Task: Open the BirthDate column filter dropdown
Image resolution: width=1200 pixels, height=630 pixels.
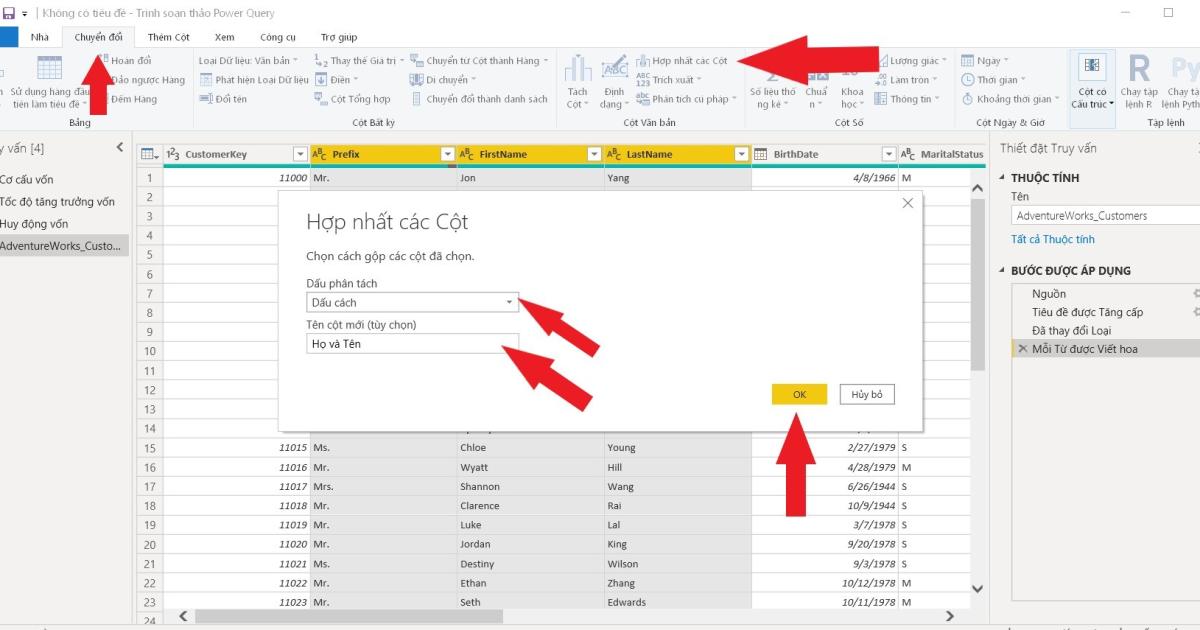Action: (888, 154)
